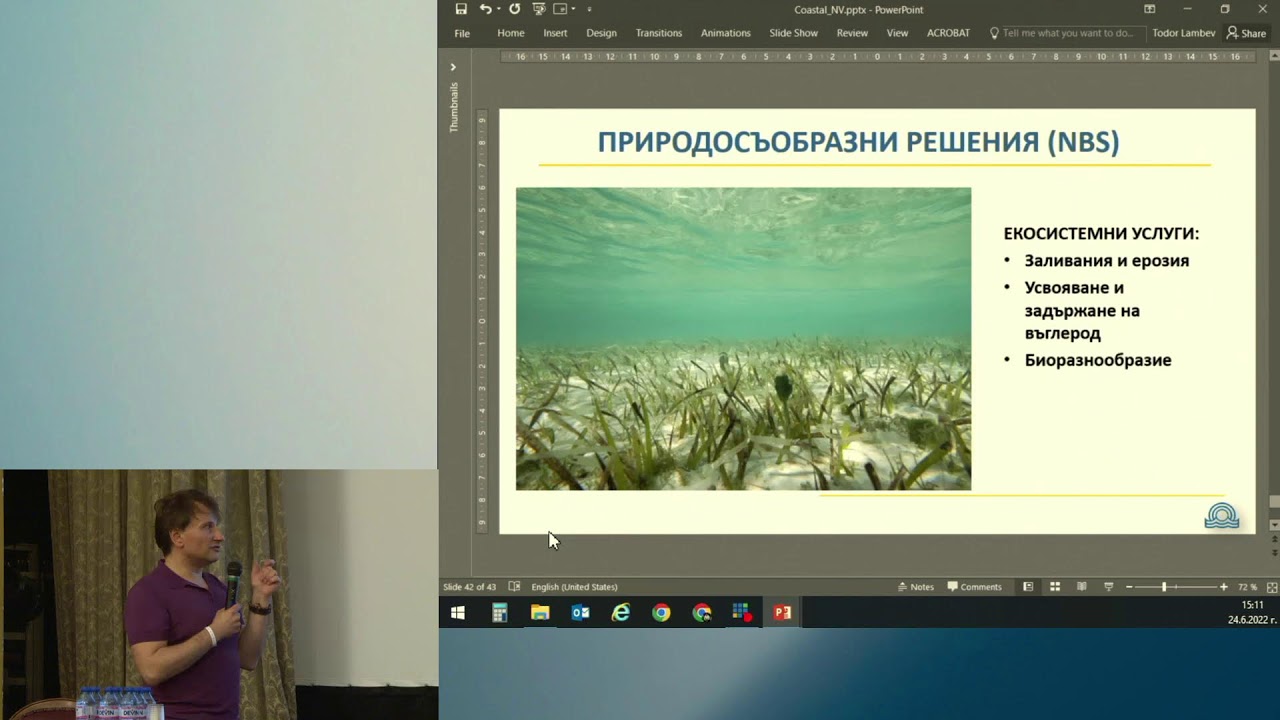
Task: Switch to the Insert ribbon tab
Action: click(555, 33)
